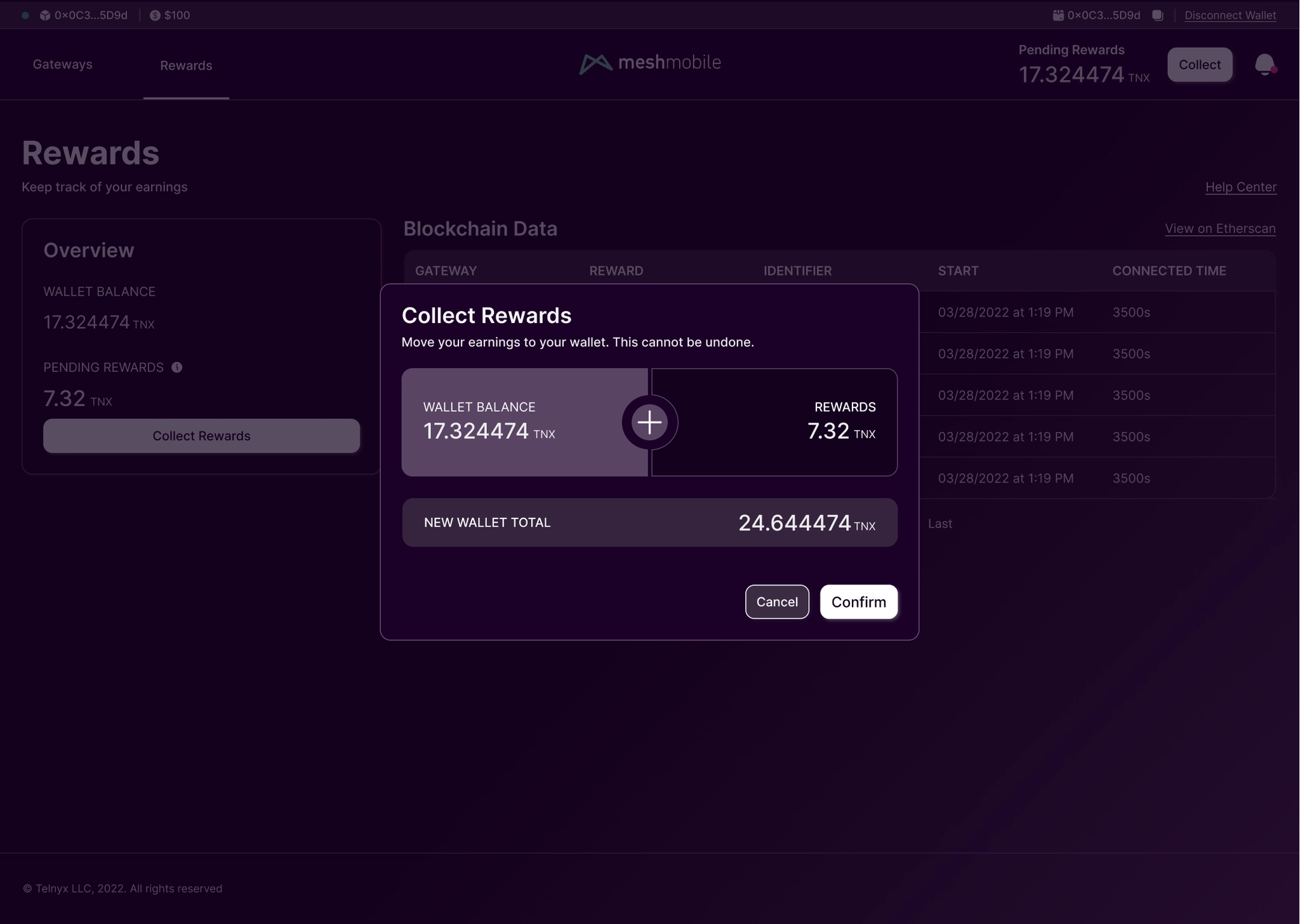Screen dimensions: 1300x924
Task: Click the New Wallet Total panel
Action: (649, 522)
